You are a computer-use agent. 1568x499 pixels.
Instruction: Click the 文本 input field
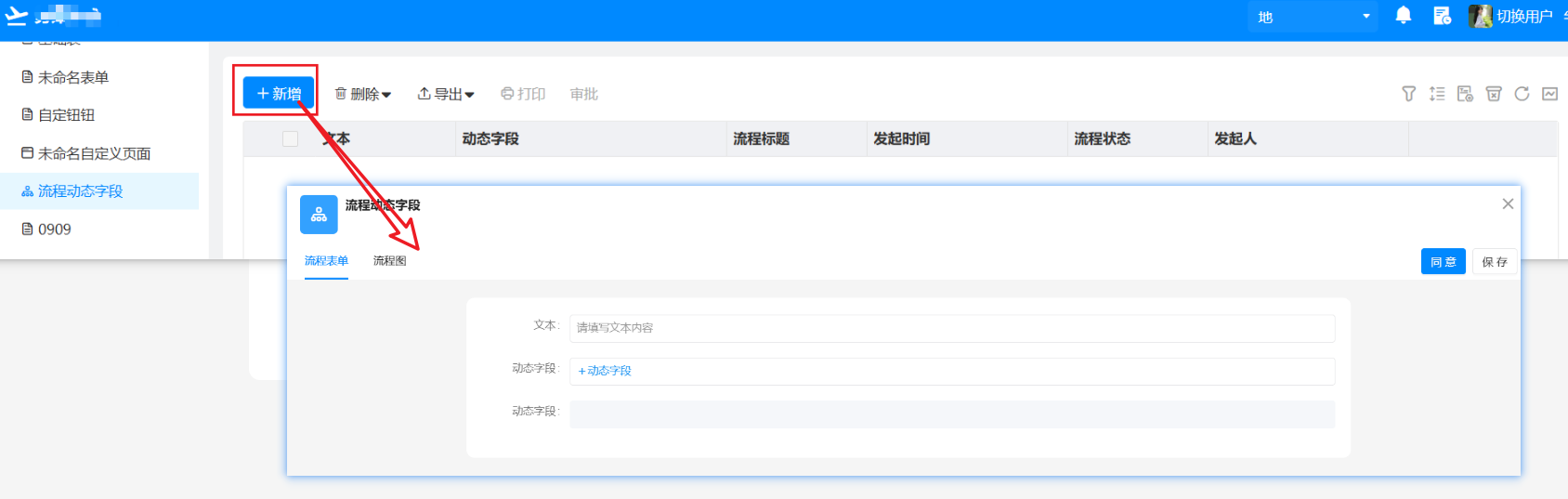(x=951, y=328)
